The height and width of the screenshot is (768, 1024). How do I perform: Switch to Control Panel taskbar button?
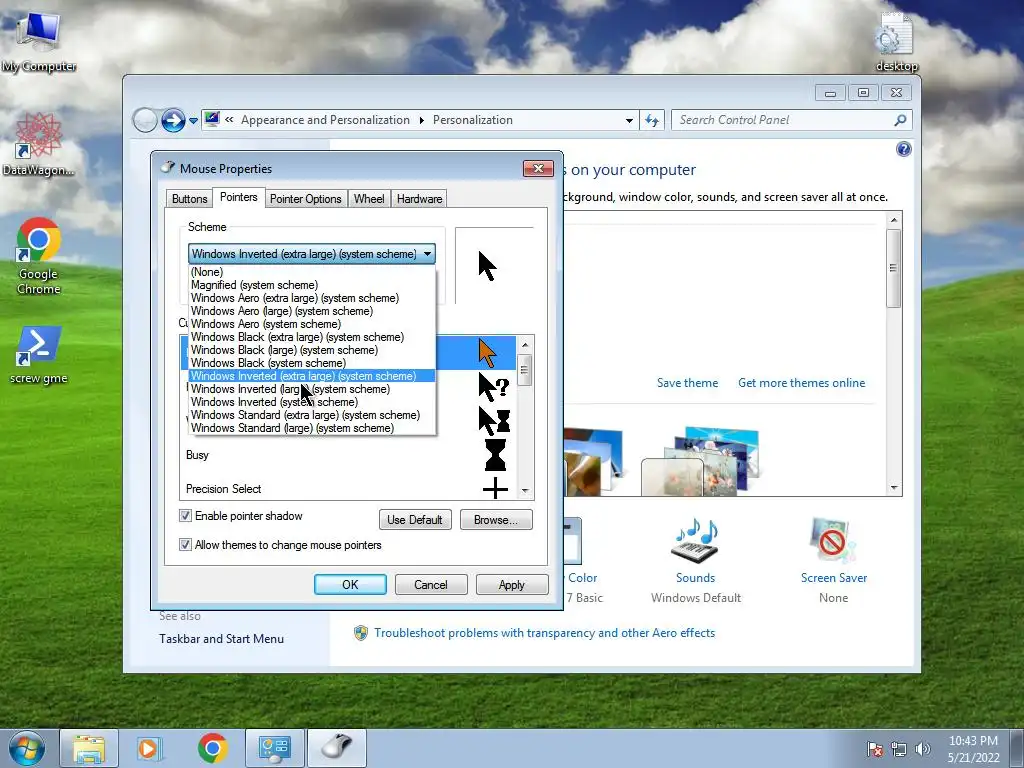pyautogui.click(x=275, y=748)
